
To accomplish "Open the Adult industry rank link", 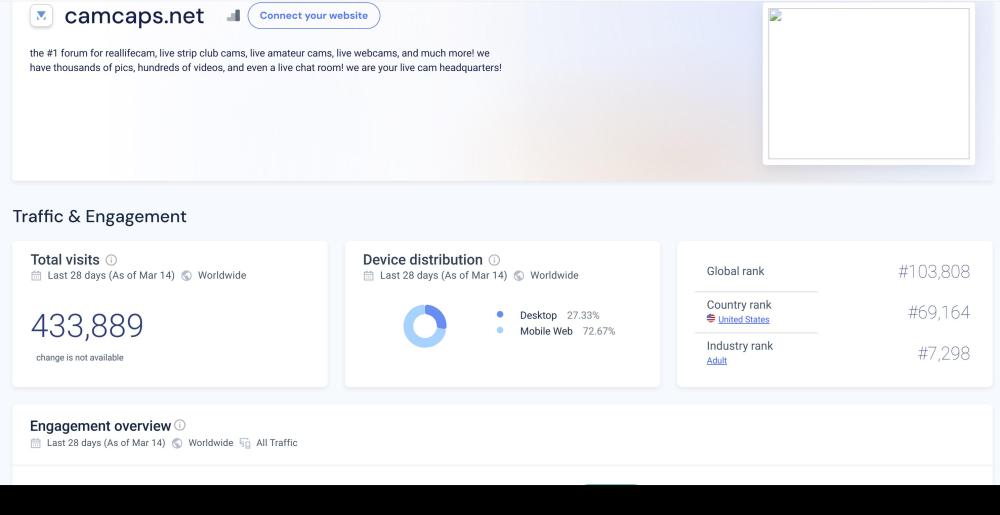I will click(716, 361).
